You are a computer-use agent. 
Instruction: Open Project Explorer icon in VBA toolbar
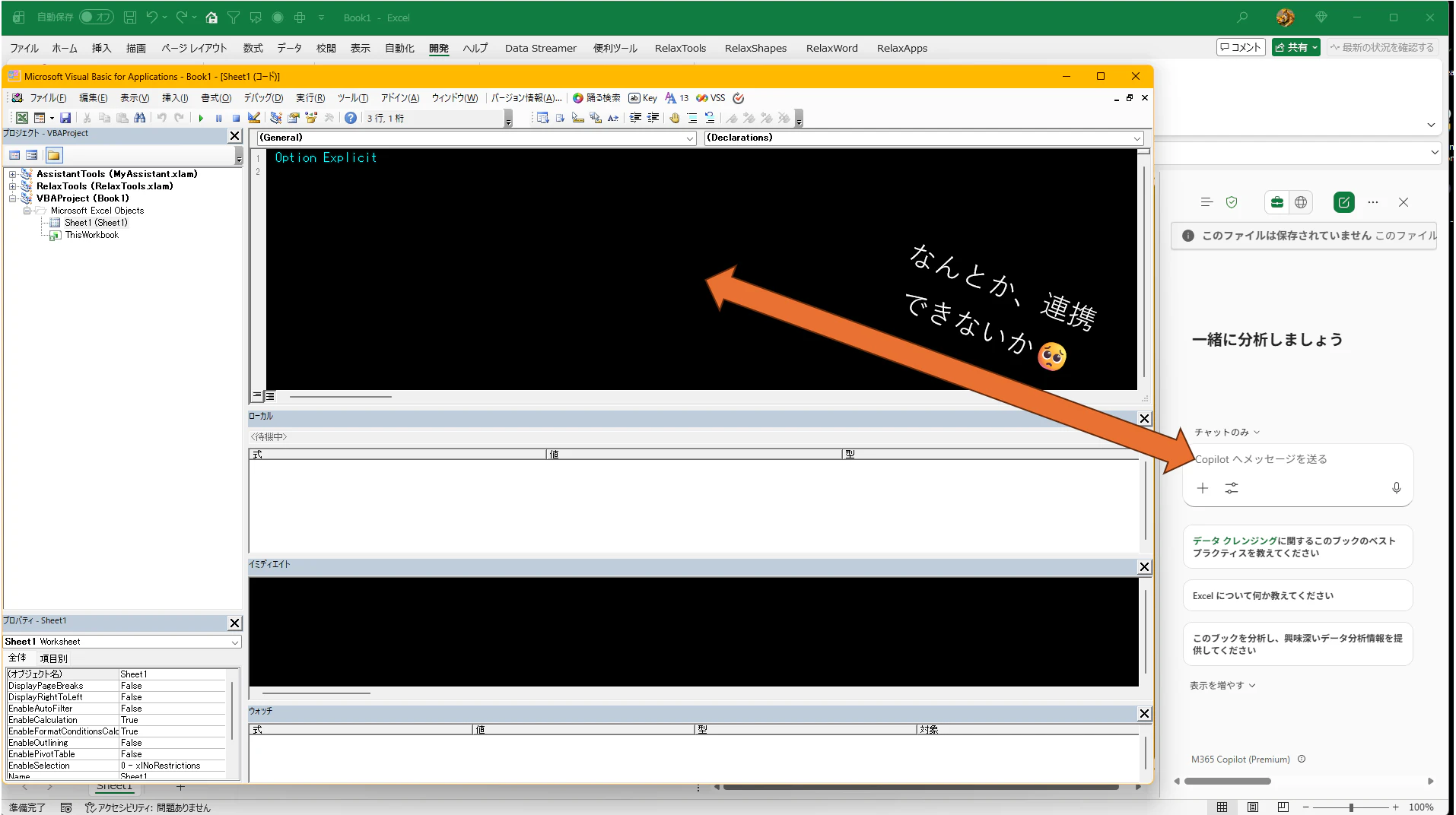coord(276,118)
